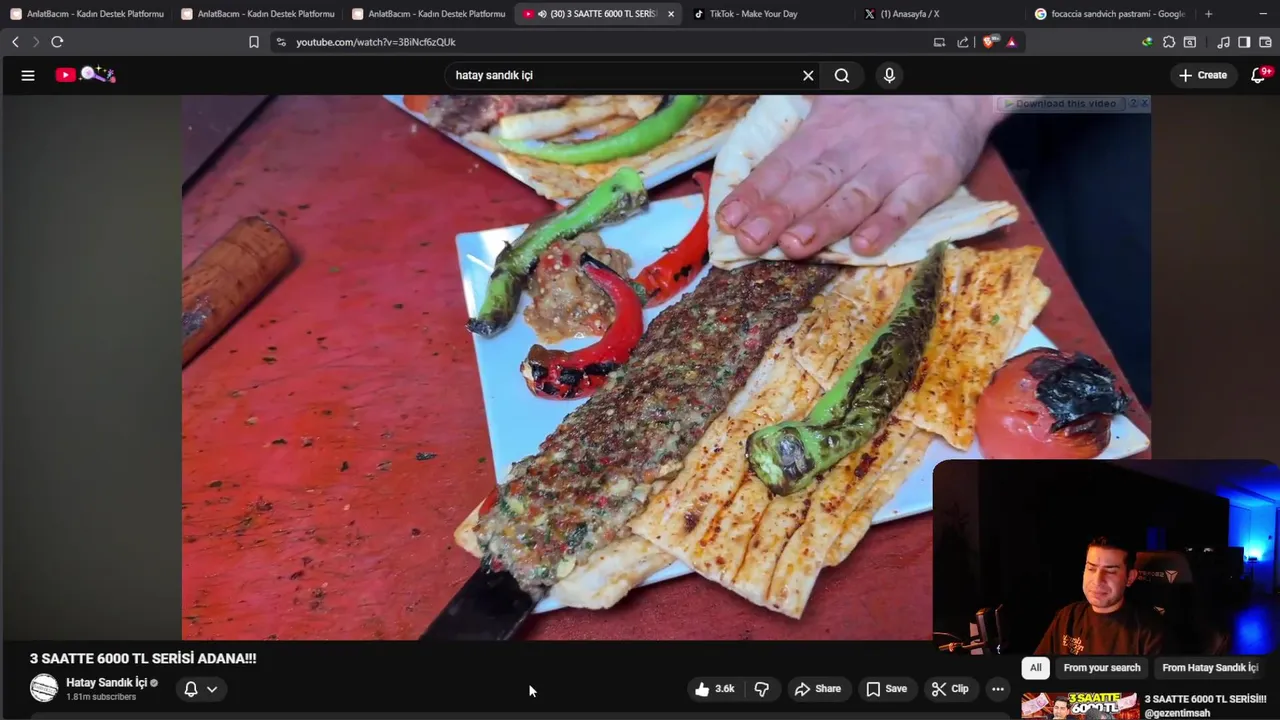Select the All recommendations chip
1280x720 pixels.
1036,668
